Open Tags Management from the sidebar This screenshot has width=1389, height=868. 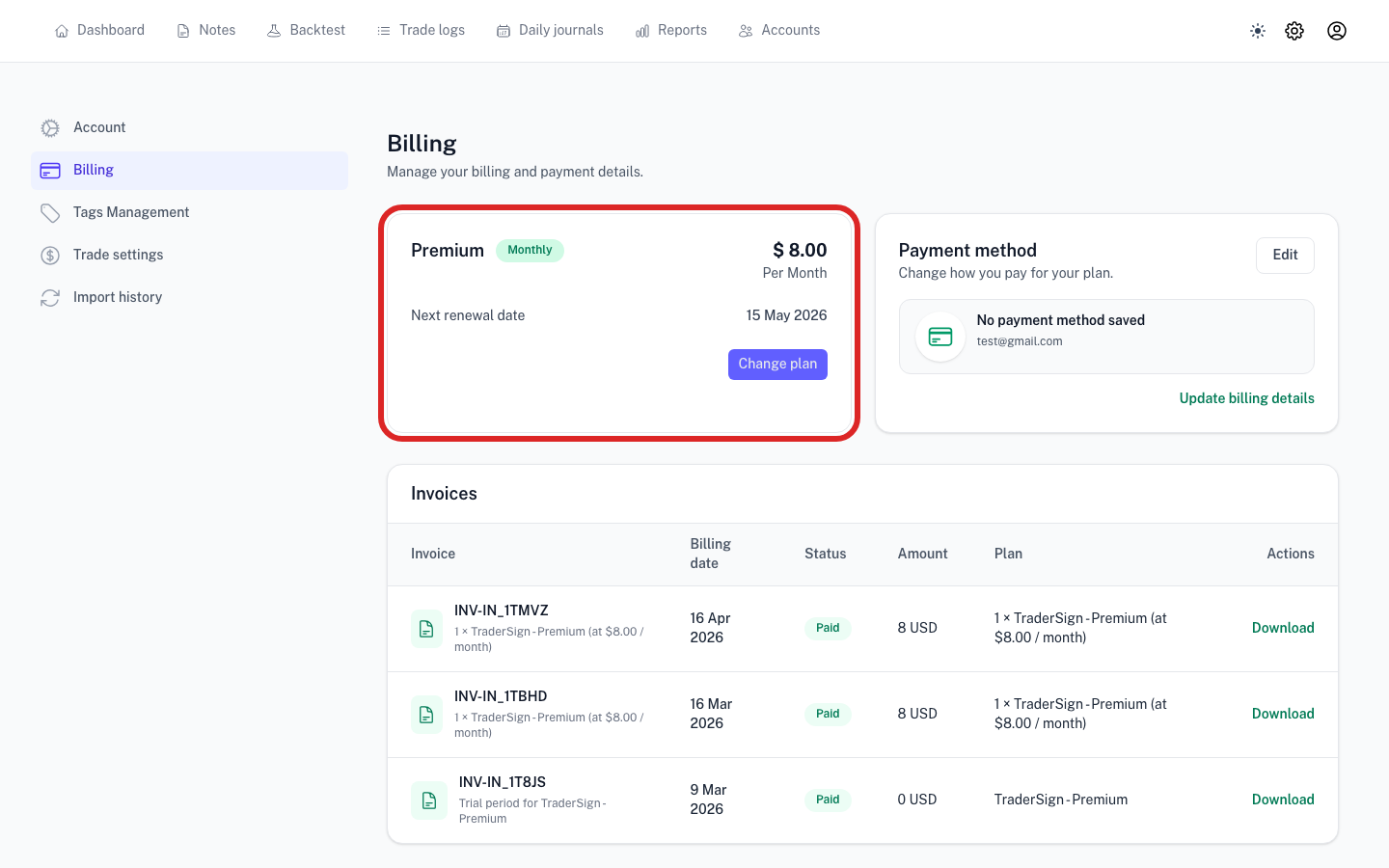131,212
